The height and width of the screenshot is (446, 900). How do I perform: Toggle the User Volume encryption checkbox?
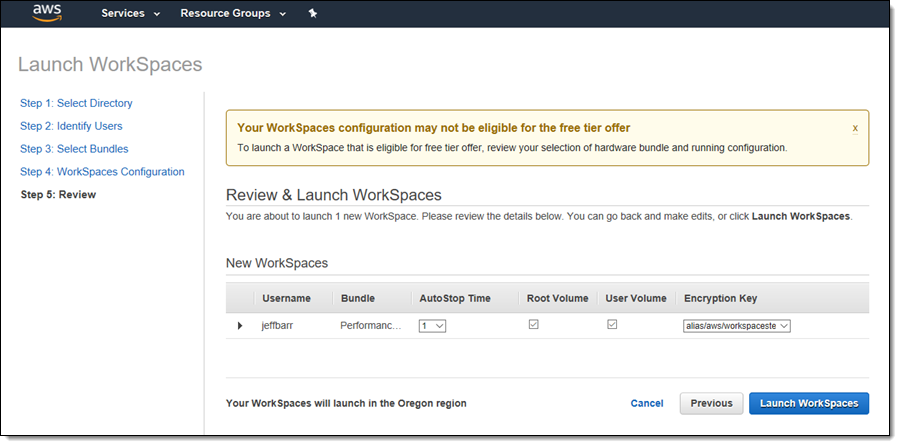coord(613,325)
